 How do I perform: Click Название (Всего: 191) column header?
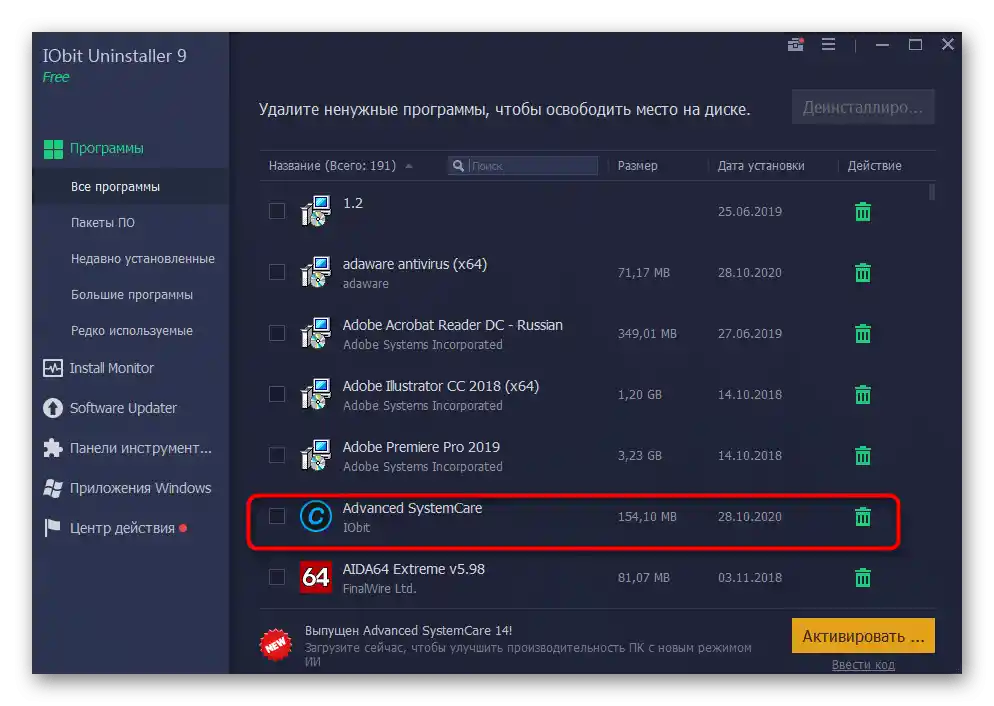tap(332, 165)
